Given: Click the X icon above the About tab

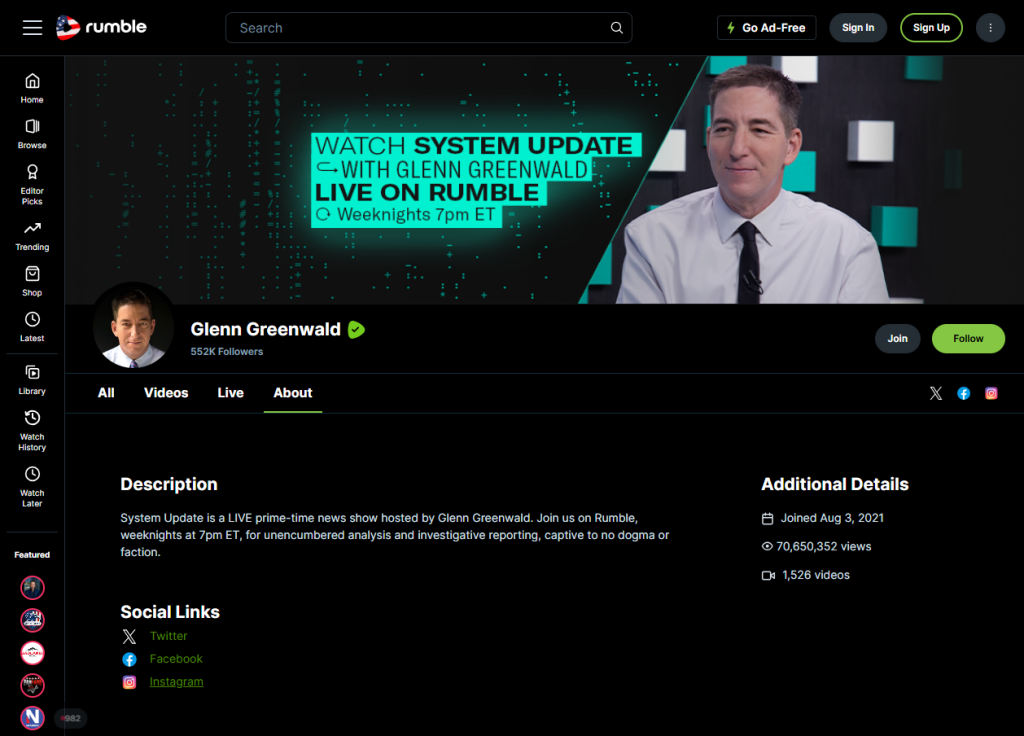Looking at the screenshot, I should click(x=935, y=393).
